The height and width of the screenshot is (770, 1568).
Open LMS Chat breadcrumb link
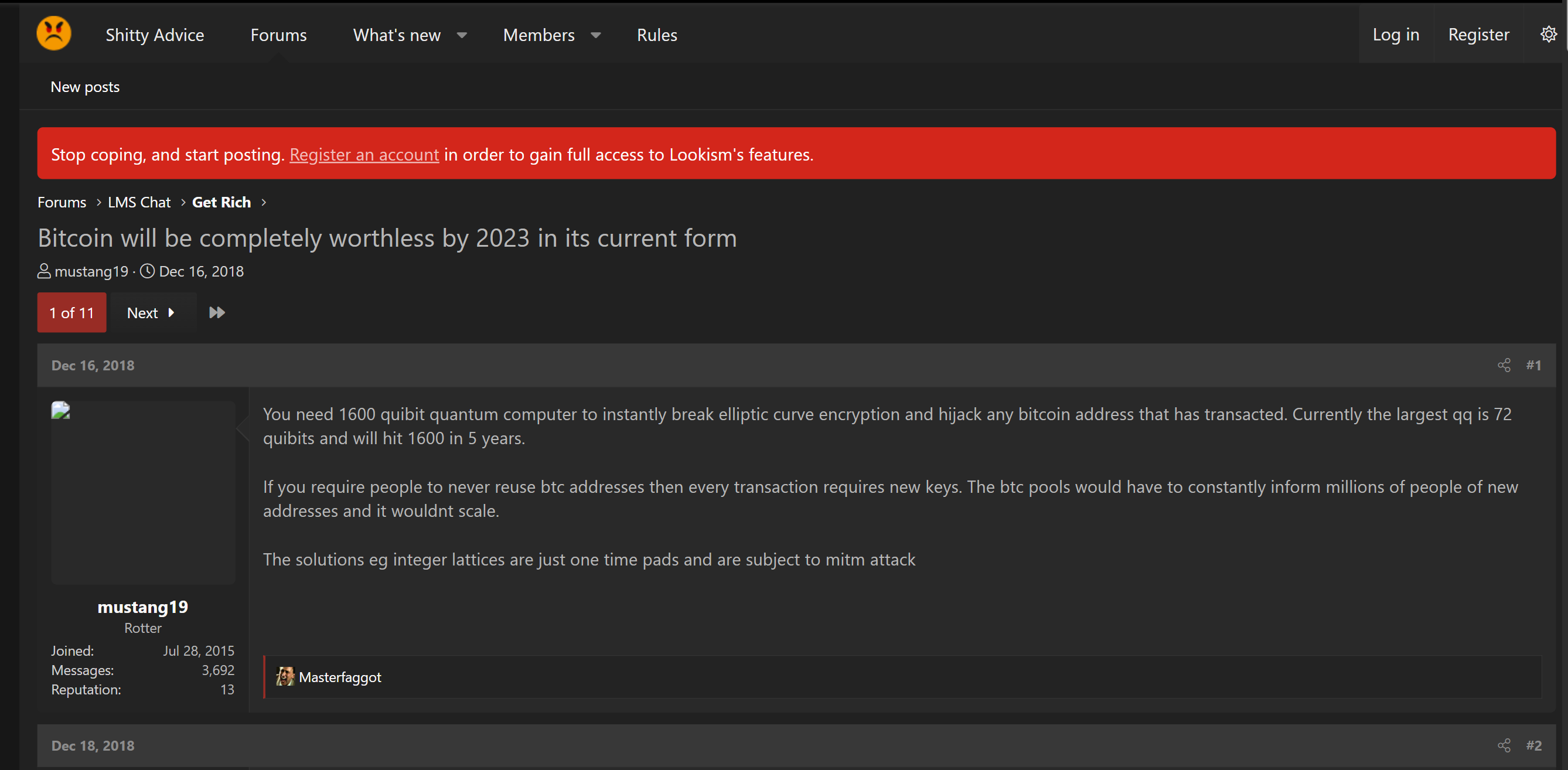coord(139,202)
